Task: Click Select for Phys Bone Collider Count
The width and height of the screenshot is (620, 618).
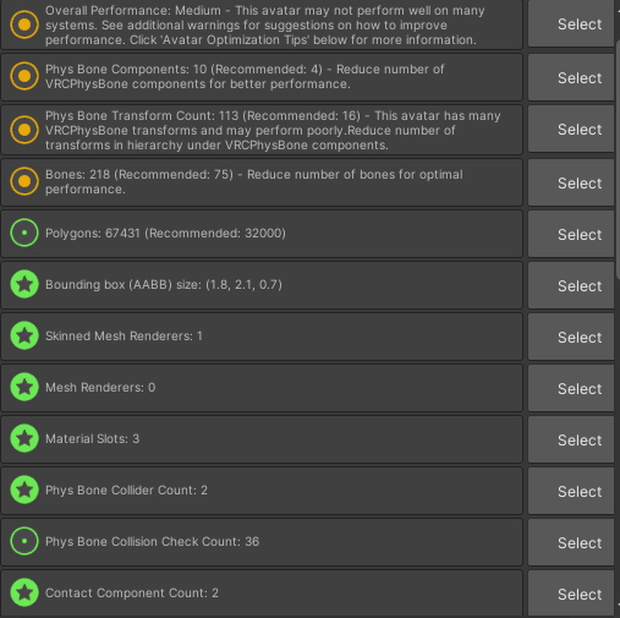Action: click(571, 491)
